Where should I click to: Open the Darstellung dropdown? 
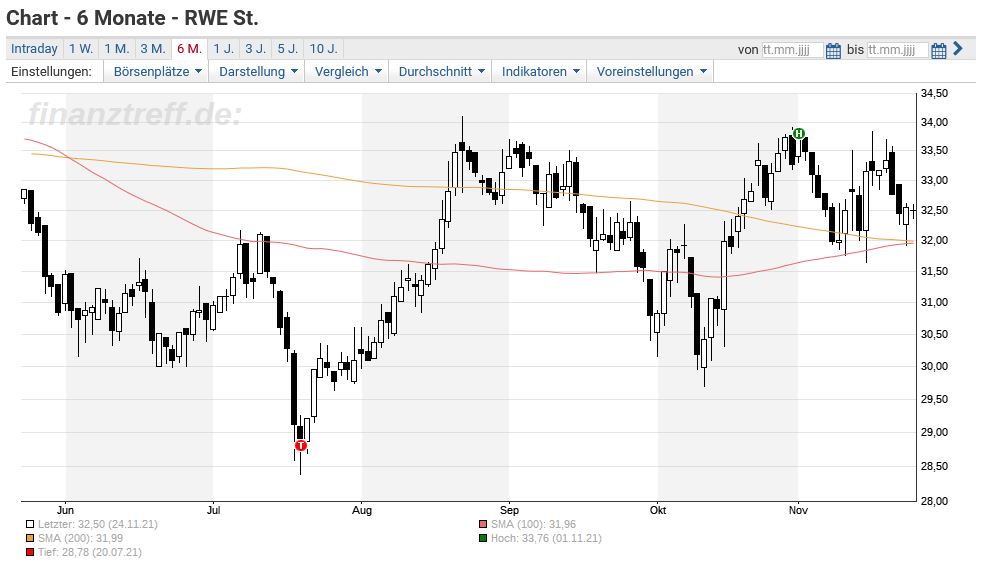pos(258,71)
